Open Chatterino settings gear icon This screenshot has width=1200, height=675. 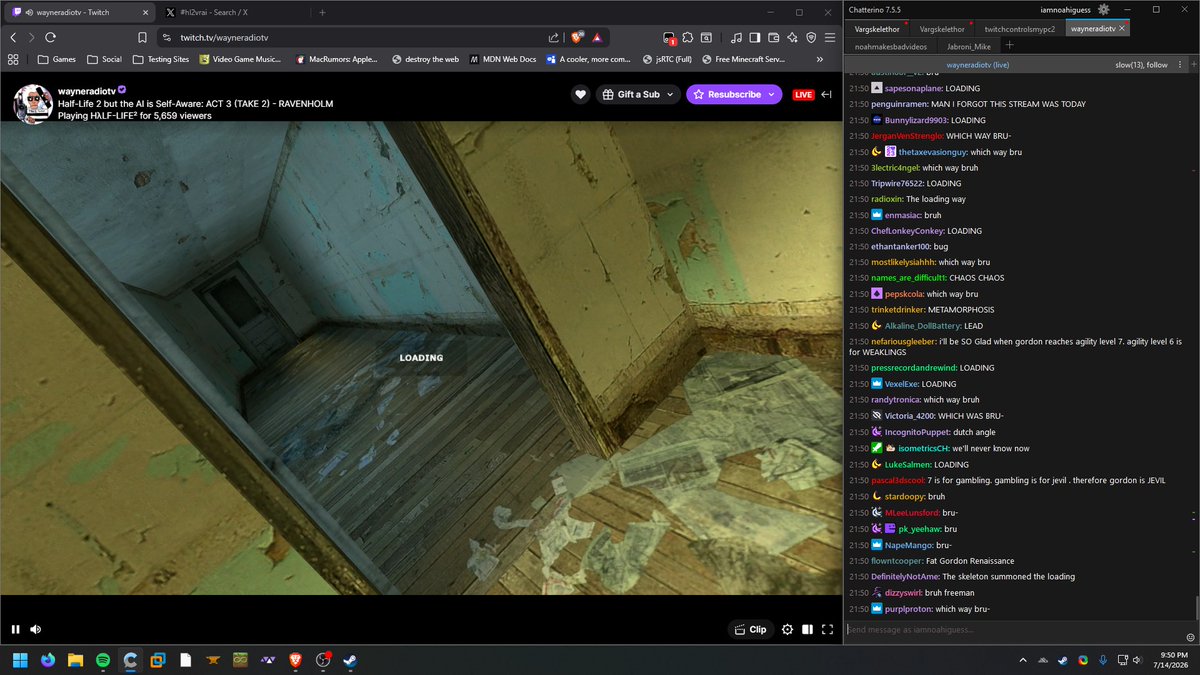pos(1103,9)
